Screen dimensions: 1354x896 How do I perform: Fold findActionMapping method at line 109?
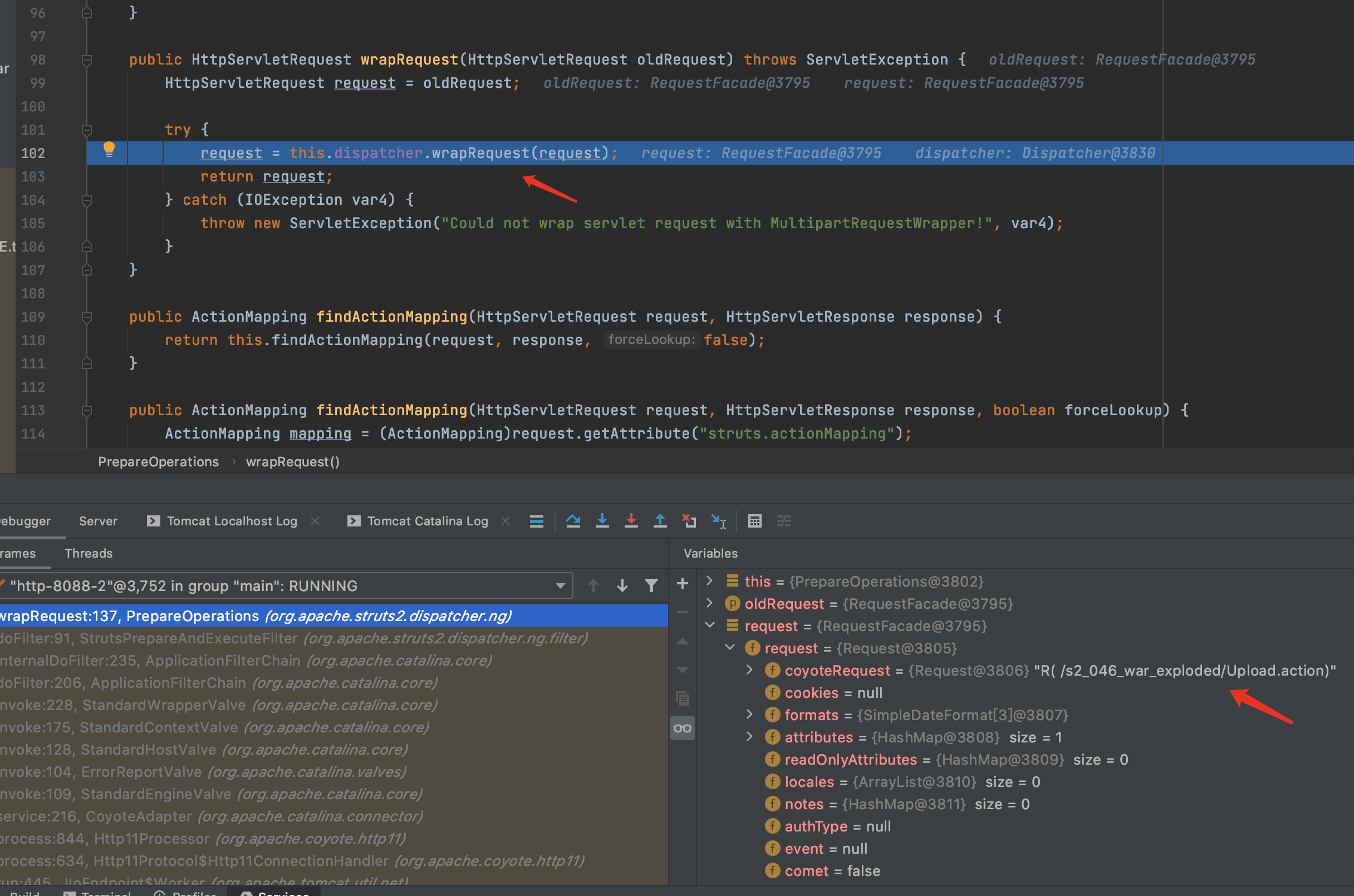pyautogui.click(x=87, y=317)
